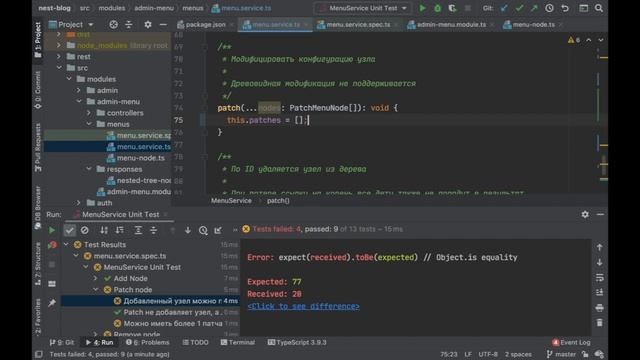The image size is (640, 360).
Task: Rerun tests in Run panel
Action: (52, 230)
